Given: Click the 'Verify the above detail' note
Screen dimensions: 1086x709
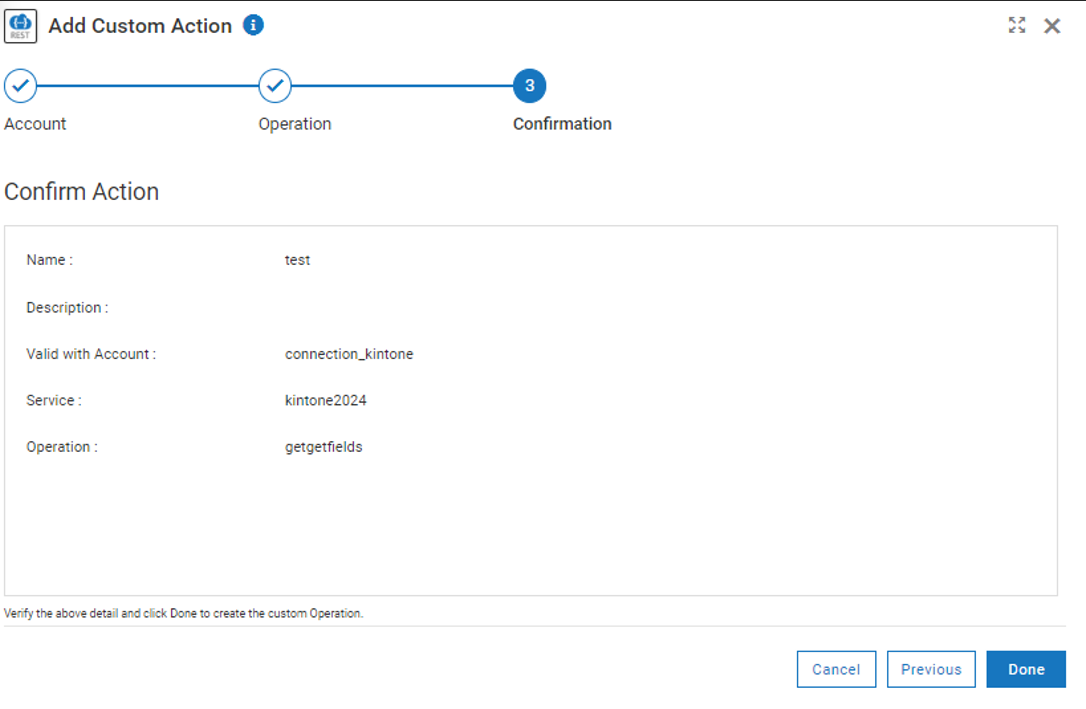Looking at the screenshot, I should tap(184, 613).
